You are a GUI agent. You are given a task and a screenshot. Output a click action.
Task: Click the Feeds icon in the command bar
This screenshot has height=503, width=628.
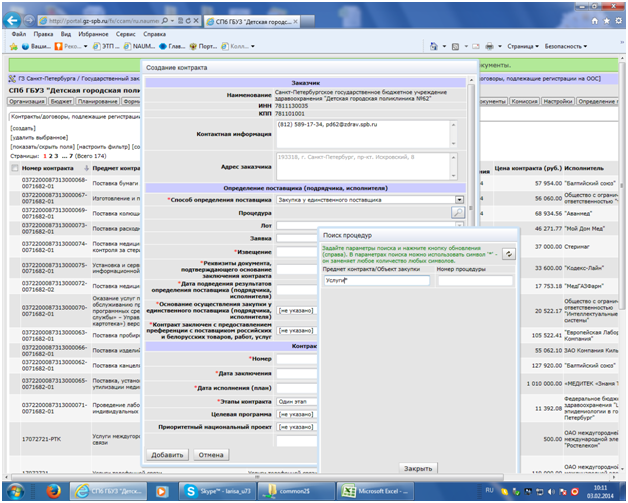click(x=455, y=46)
